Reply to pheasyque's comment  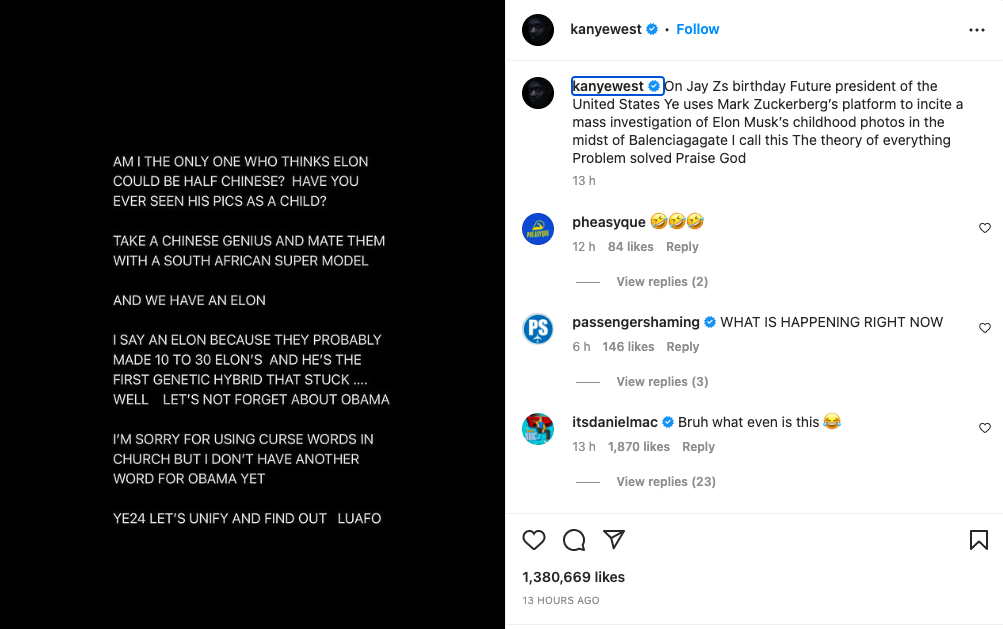682,247
